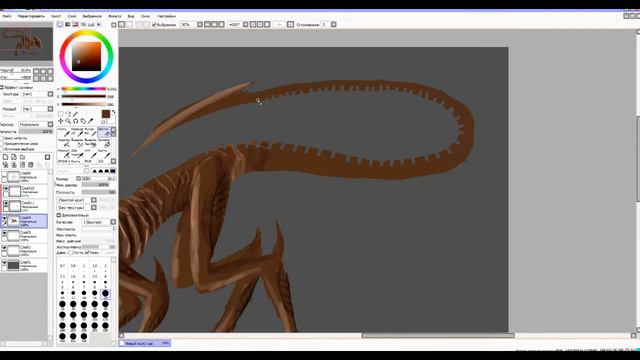Click the open canvas file tab at bottom
This screenshot has height=360, width=640.
point(145,343)
